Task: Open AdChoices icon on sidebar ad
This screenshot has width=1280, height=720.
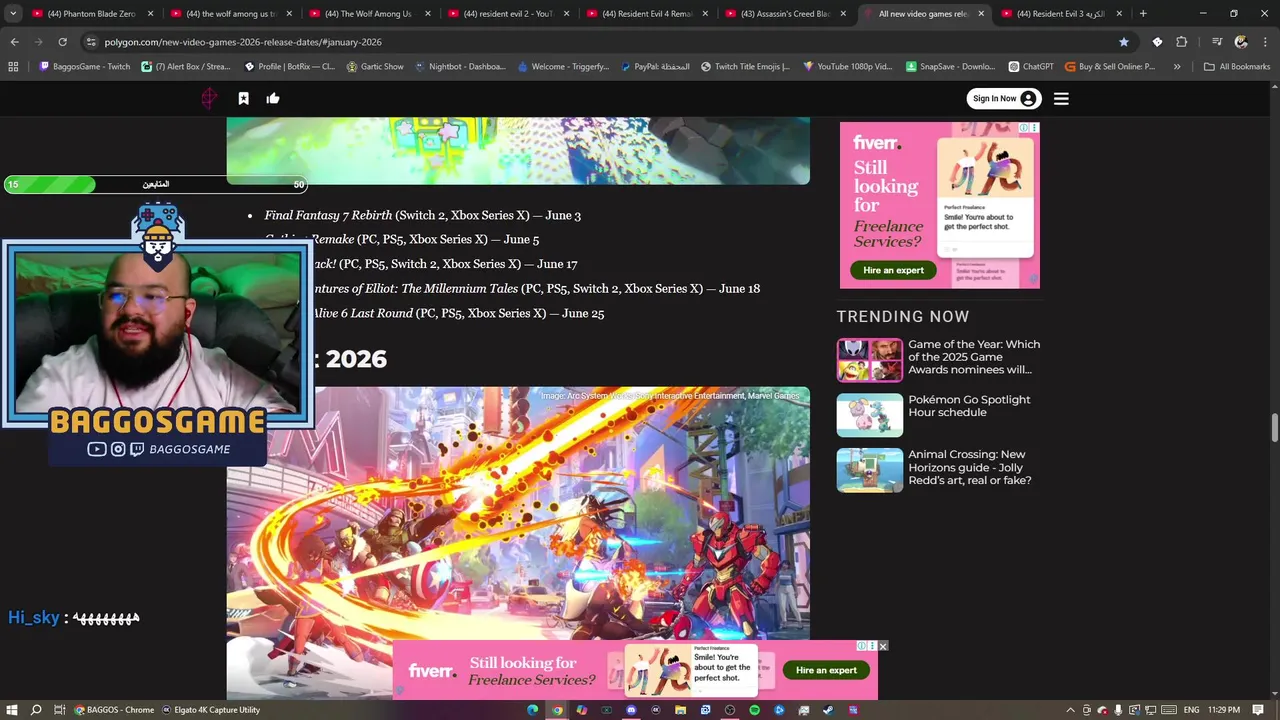Action: 1025,128
